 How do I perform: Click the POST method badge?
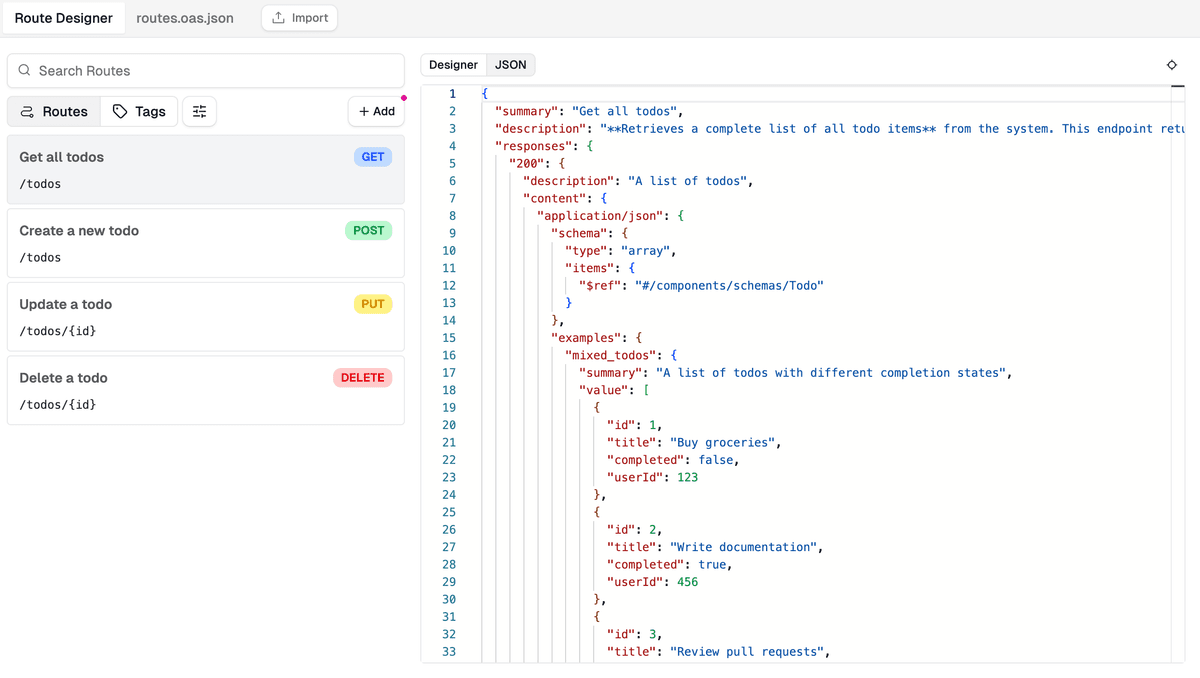coord(368,230)
